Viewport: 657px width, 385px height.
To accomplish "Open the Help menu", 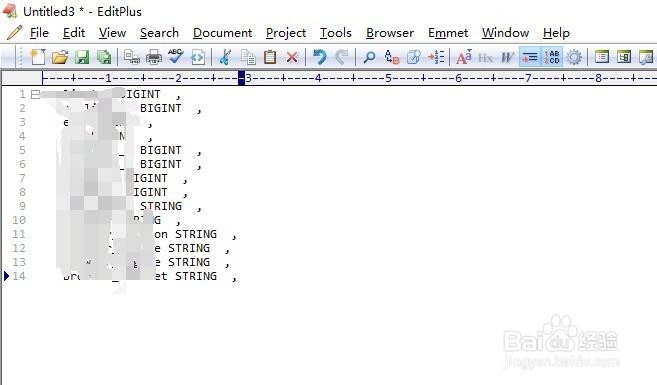I will point(556,33).
